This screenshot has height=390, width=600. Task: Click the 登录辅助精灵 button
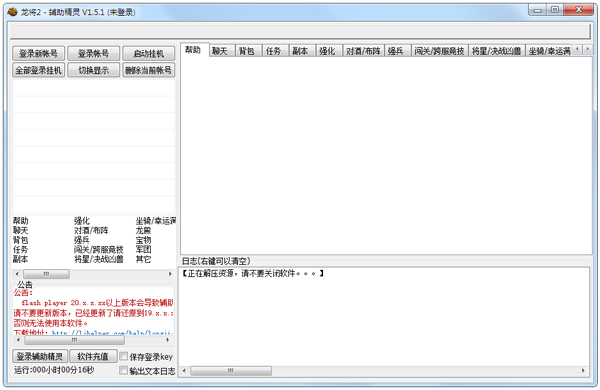pyautogui.click(x=40, y=356)
